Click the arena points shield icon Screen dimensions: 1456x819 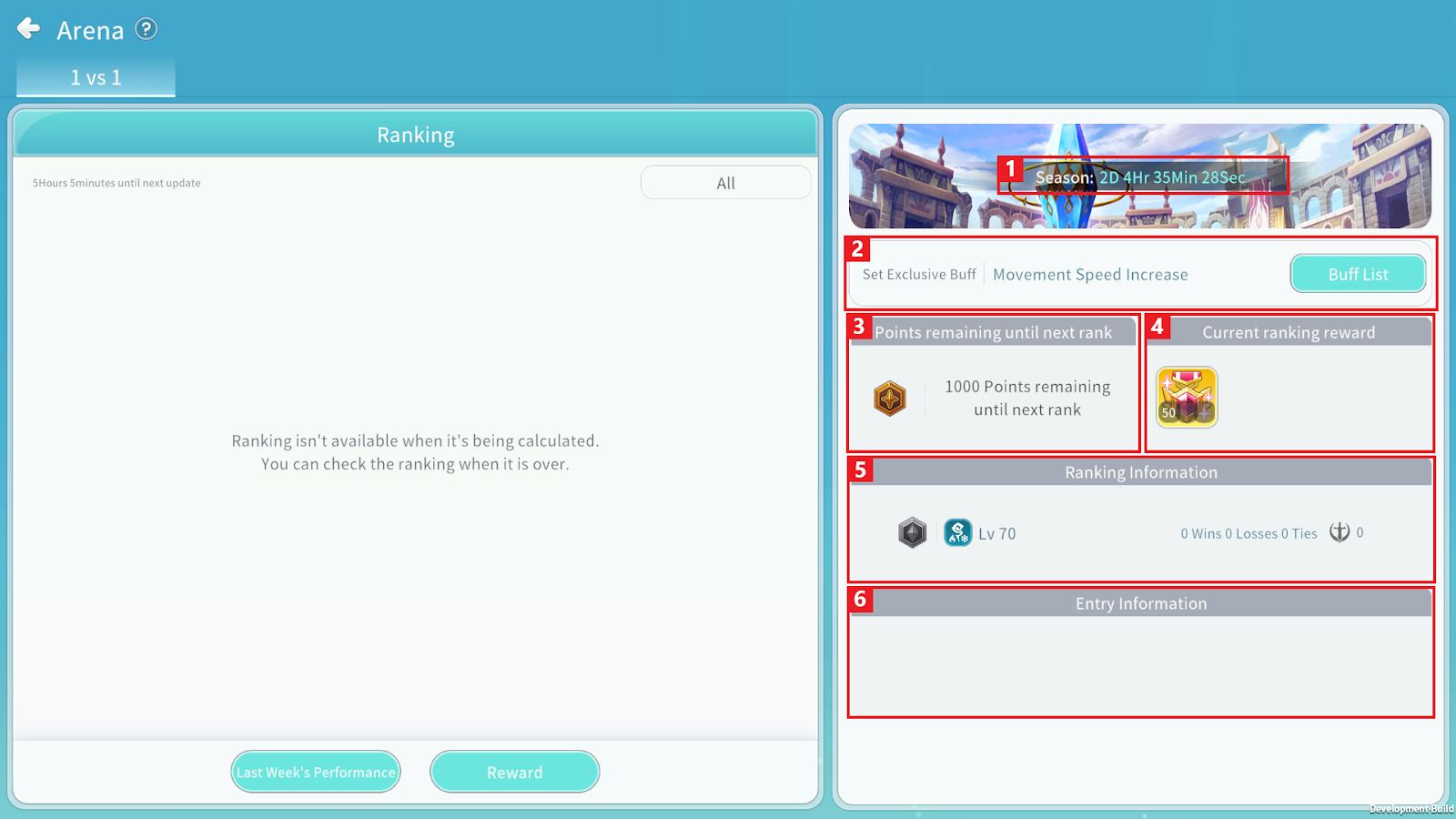tap(1340, 532)
